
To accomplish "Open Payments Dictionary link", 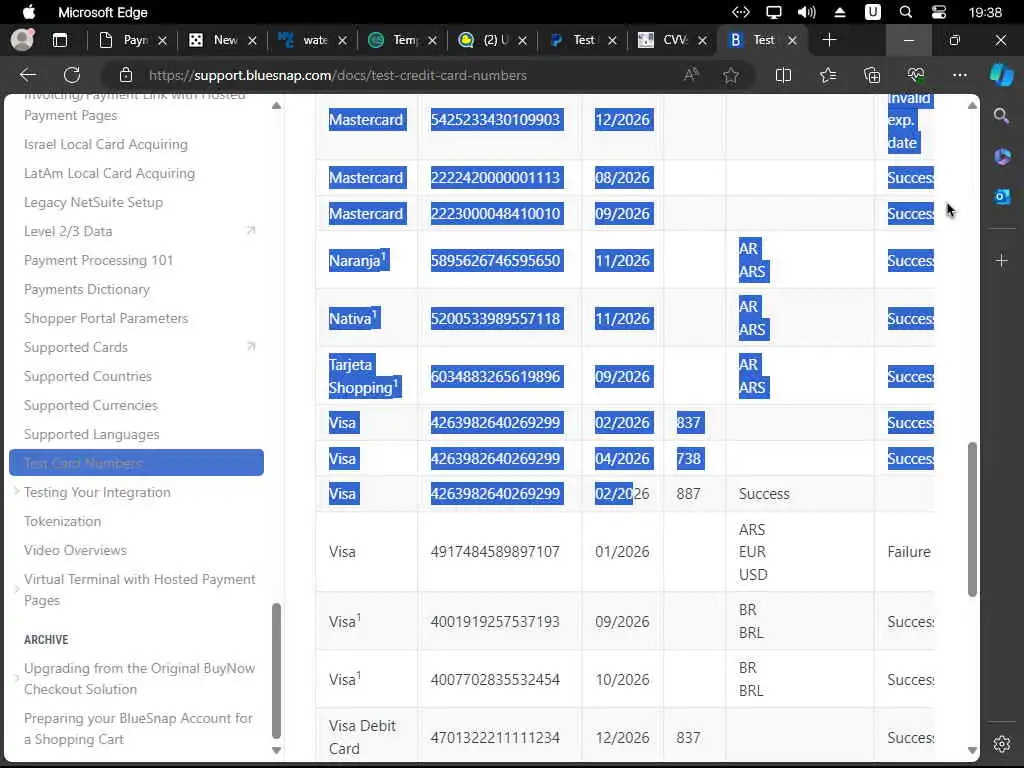I will [87, 289].
